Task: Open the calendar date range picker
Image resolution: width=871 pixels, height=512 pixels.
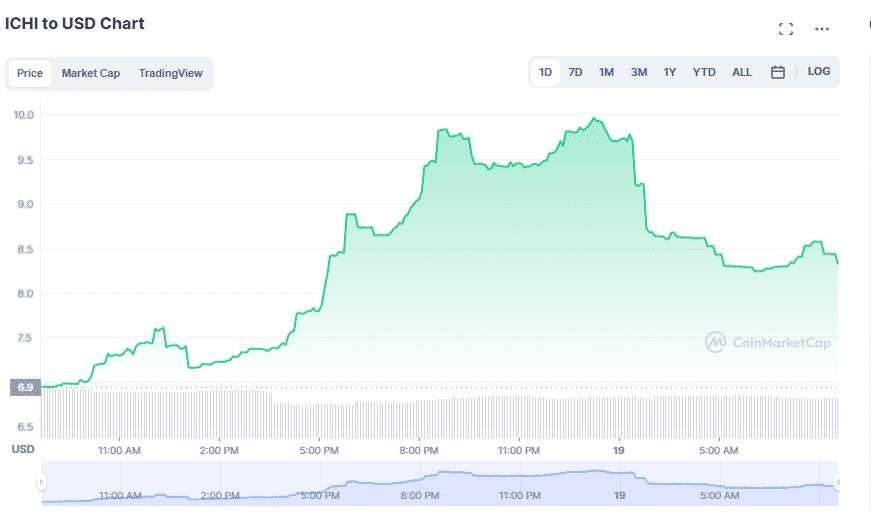Action: click(x=777, y=72)
